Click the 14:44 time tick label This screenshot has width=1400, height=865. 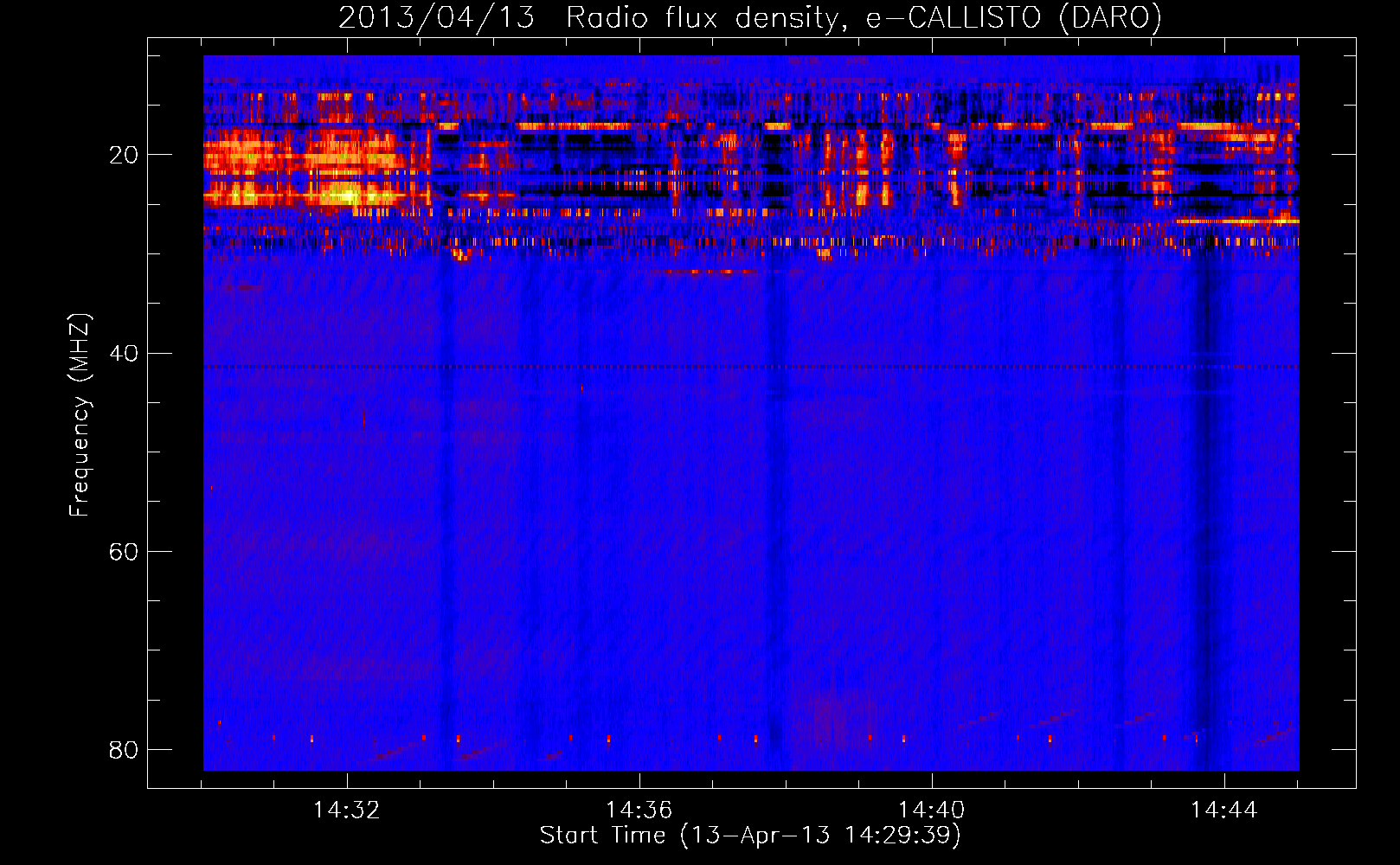pos(1223,810)
